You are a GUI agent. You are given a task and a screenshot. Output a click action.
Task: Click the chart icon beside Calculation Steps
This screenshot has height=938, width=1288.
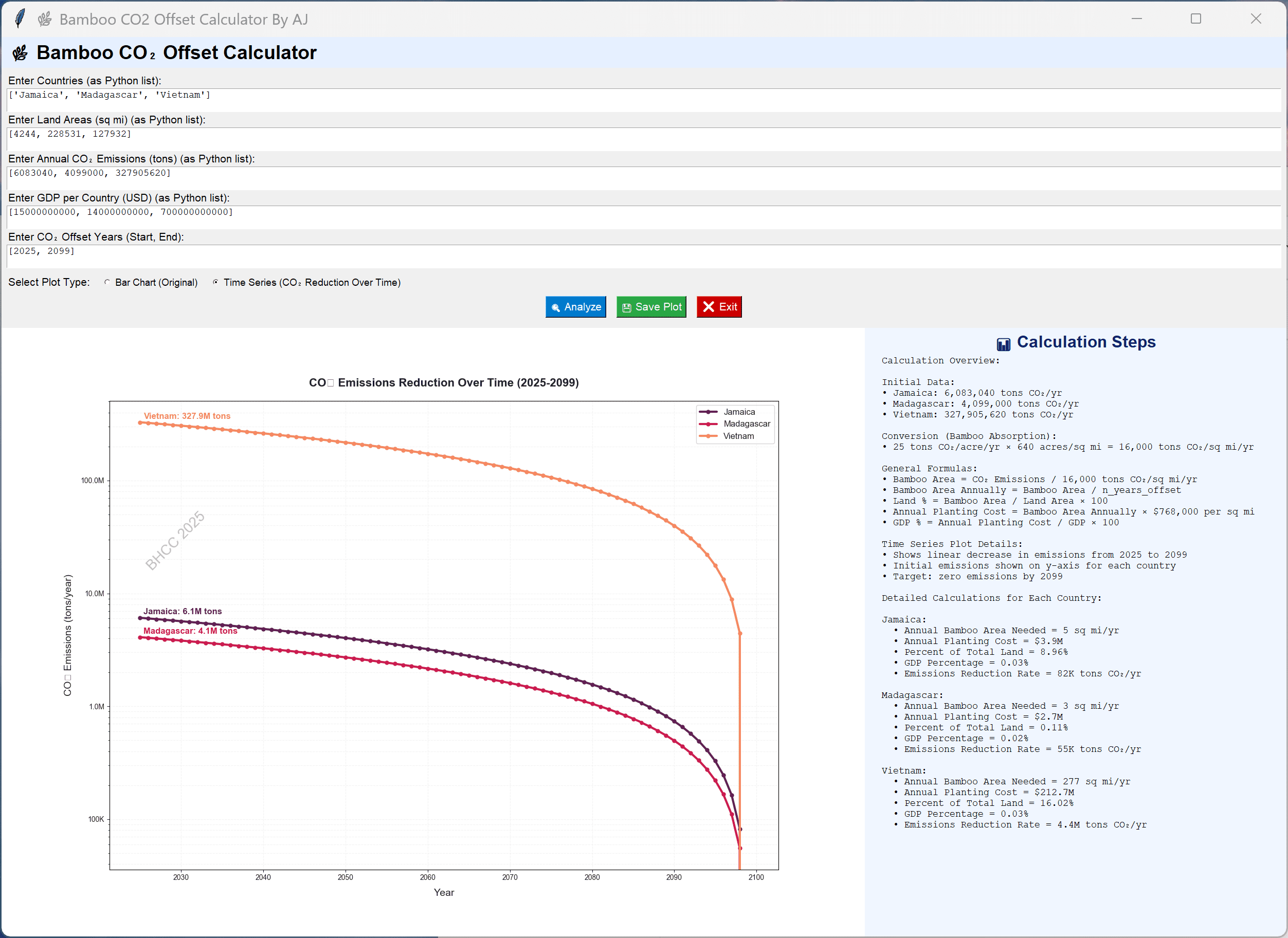[1003, 344]
